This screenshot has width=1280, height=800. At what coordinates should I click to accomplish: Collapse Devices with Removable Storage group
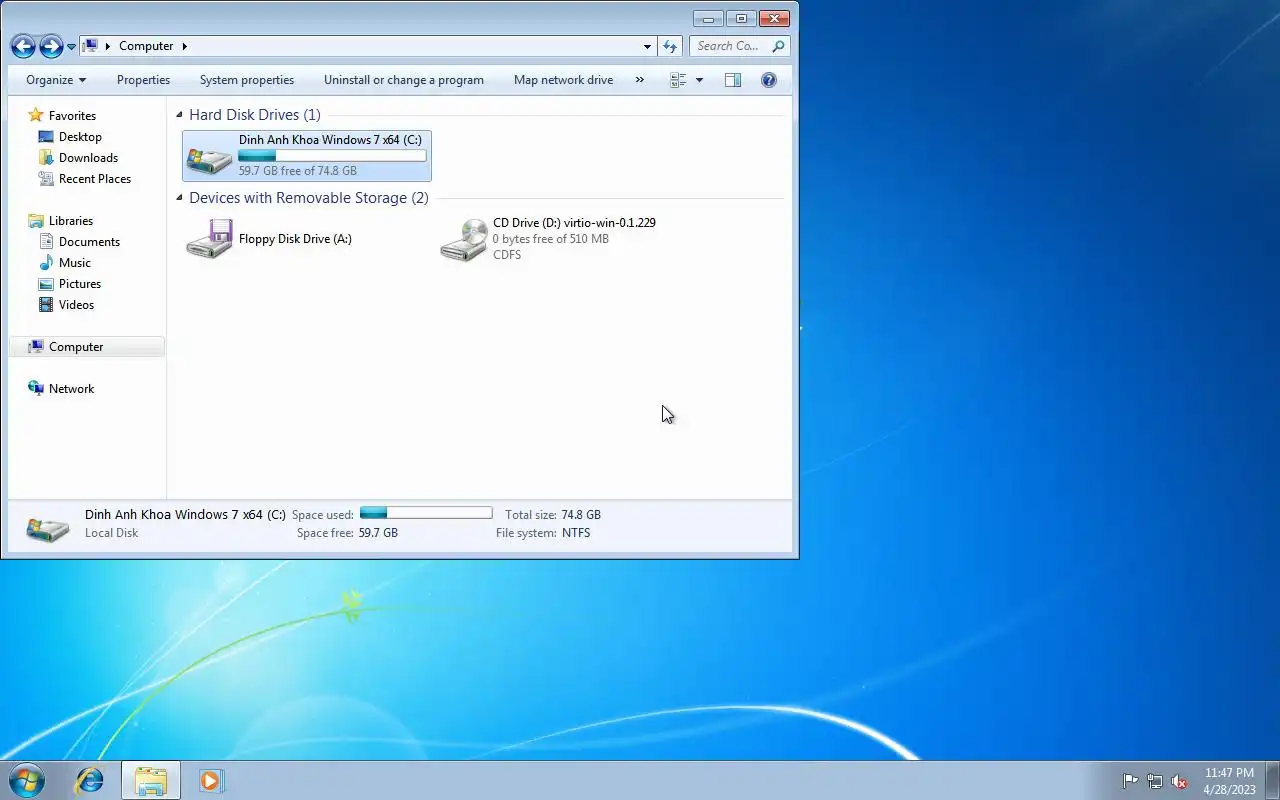coord(180,198)
